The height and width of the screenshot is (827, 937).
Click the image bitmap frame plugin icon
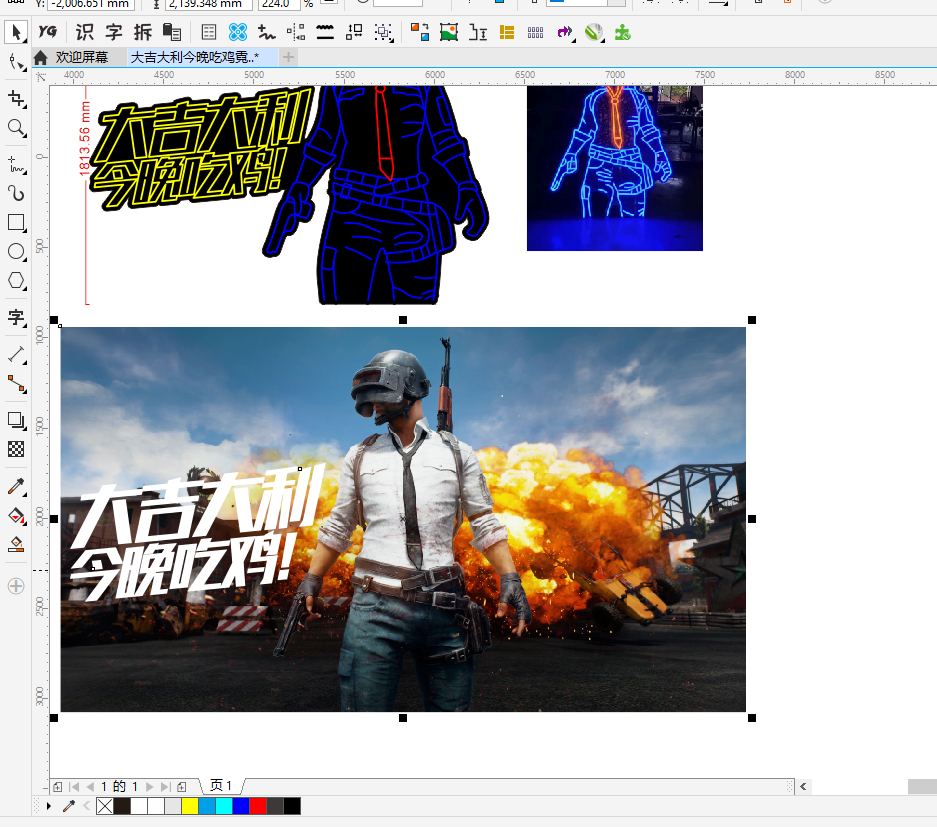pyautogui.click(x=449, y=32)
